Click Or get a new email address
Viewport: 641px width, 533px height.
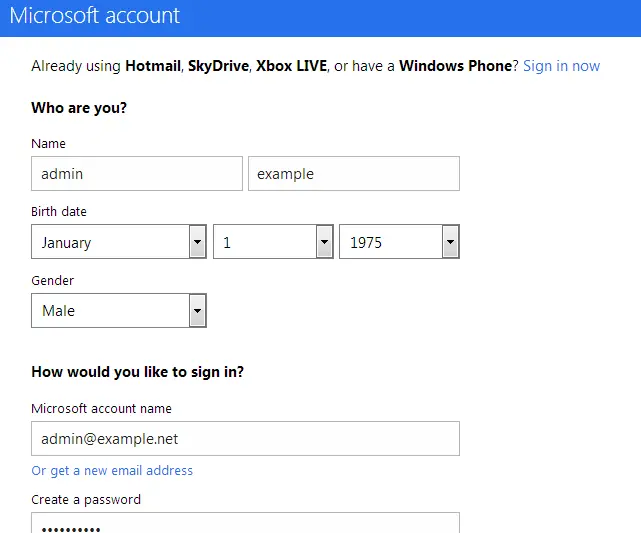[112, 471]
